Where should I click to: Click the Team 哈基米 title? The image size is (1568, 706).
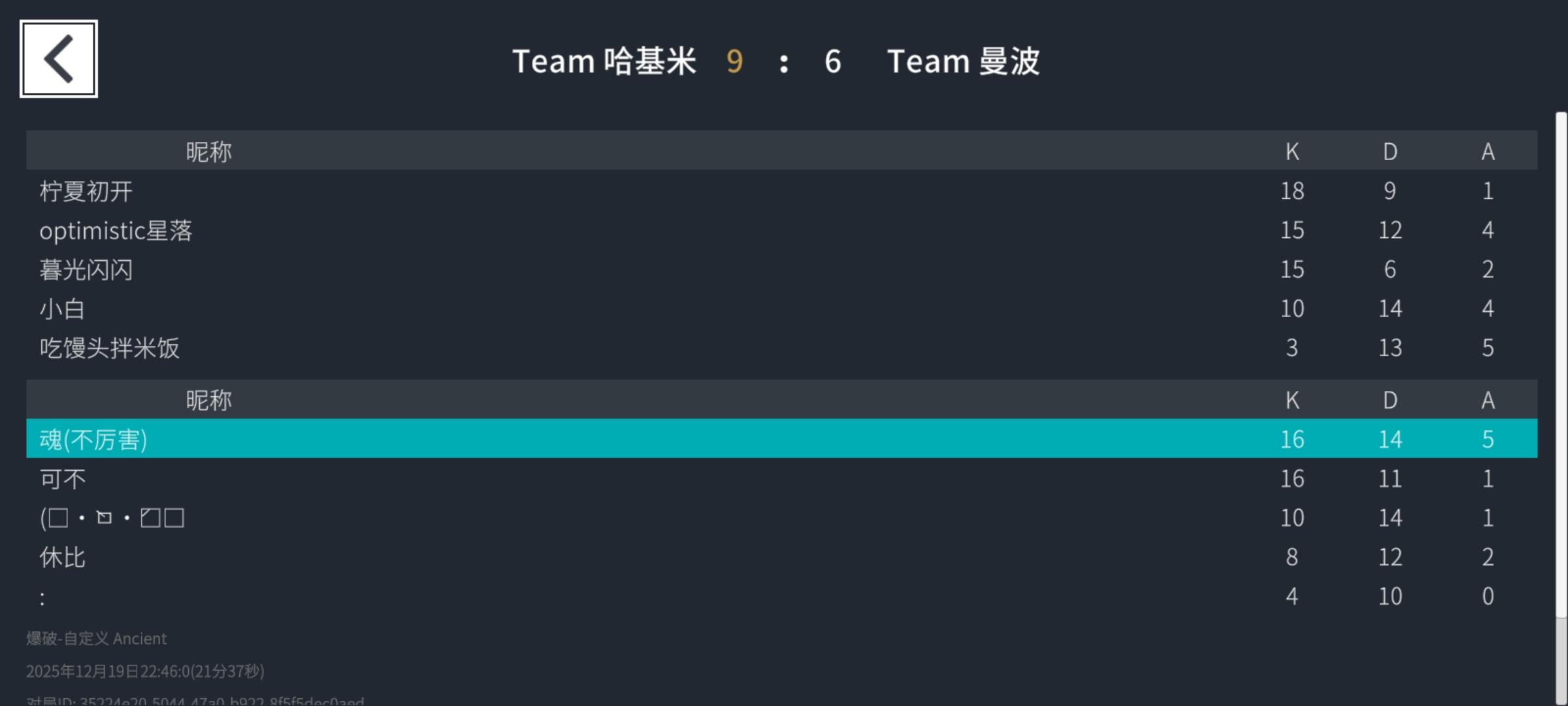pyautogui.click(x=604, y=61)
